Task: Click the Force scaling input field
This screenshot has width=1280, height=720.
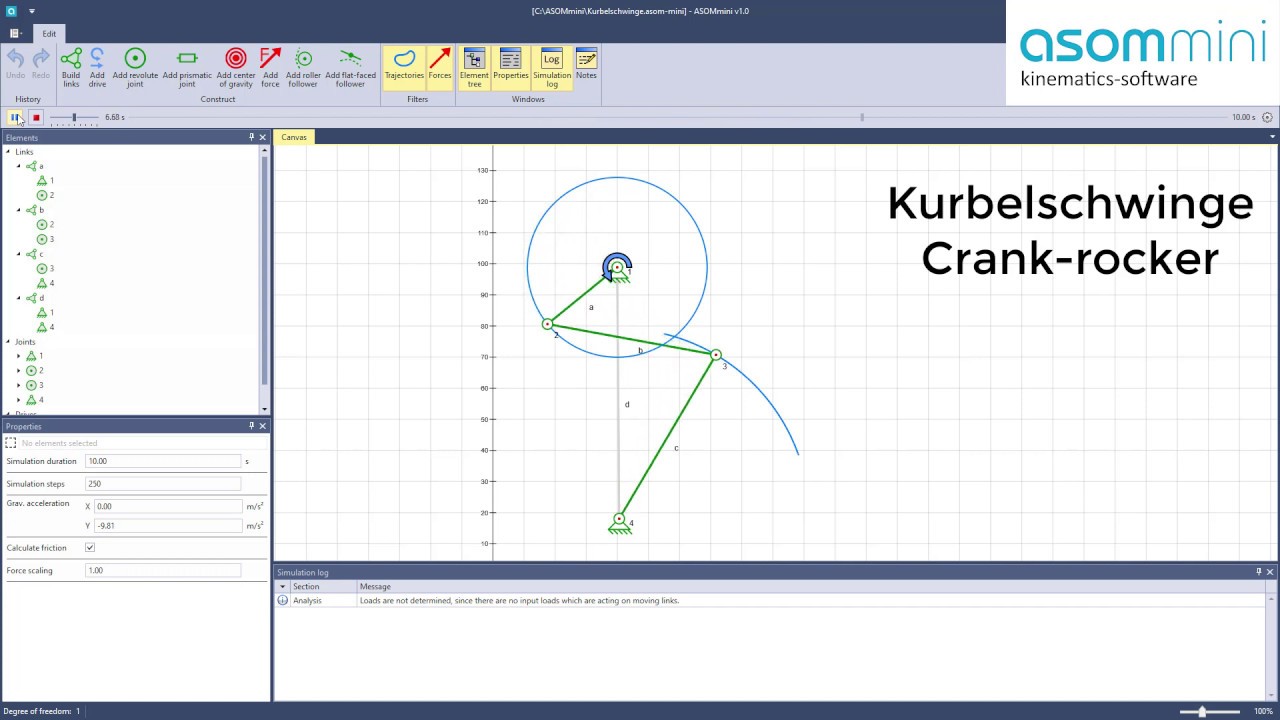Action: coord(163,570)
